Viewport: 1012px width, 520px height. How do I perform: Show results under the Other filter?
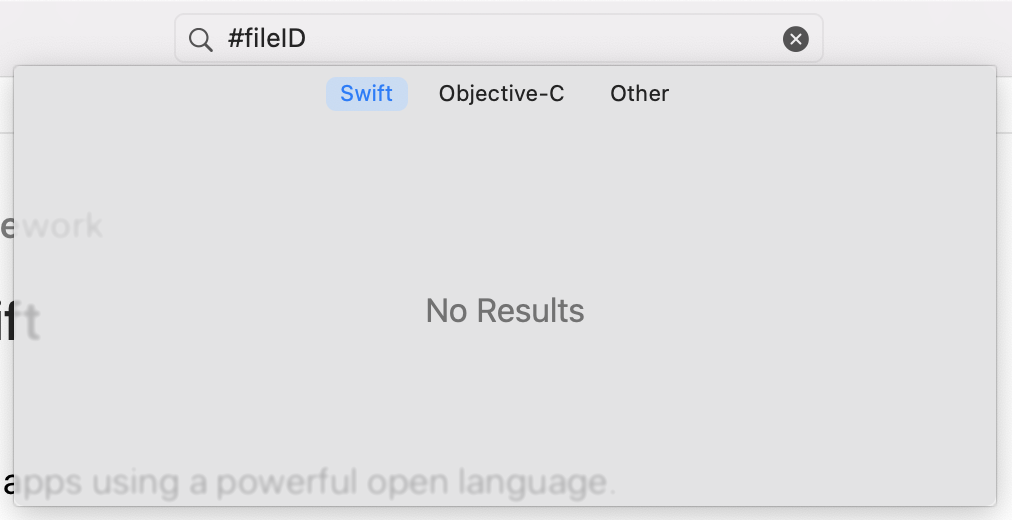(639, 94)
